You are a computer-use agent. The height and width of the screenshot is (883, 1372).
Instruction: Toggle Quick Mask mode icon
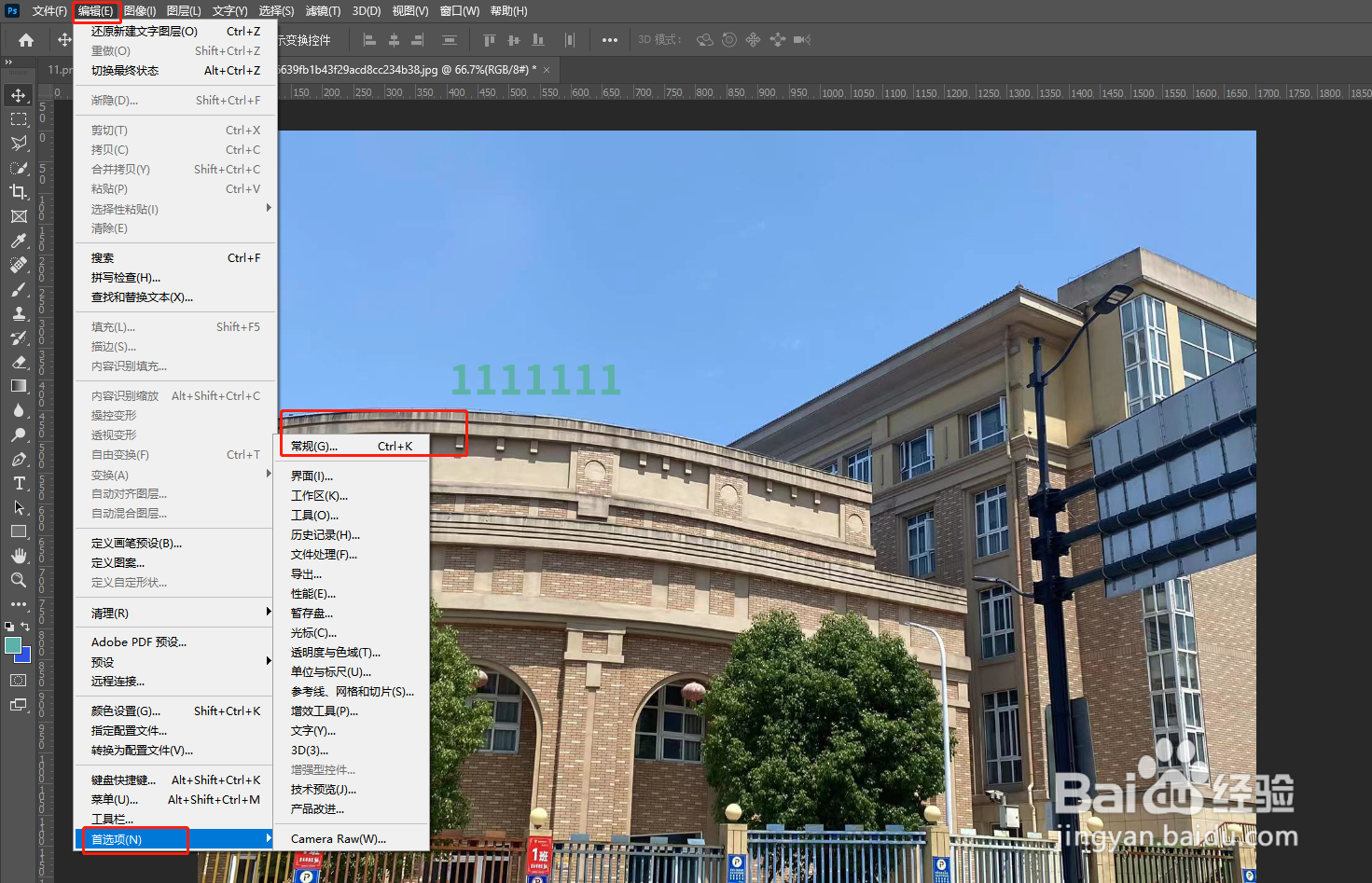19,681
